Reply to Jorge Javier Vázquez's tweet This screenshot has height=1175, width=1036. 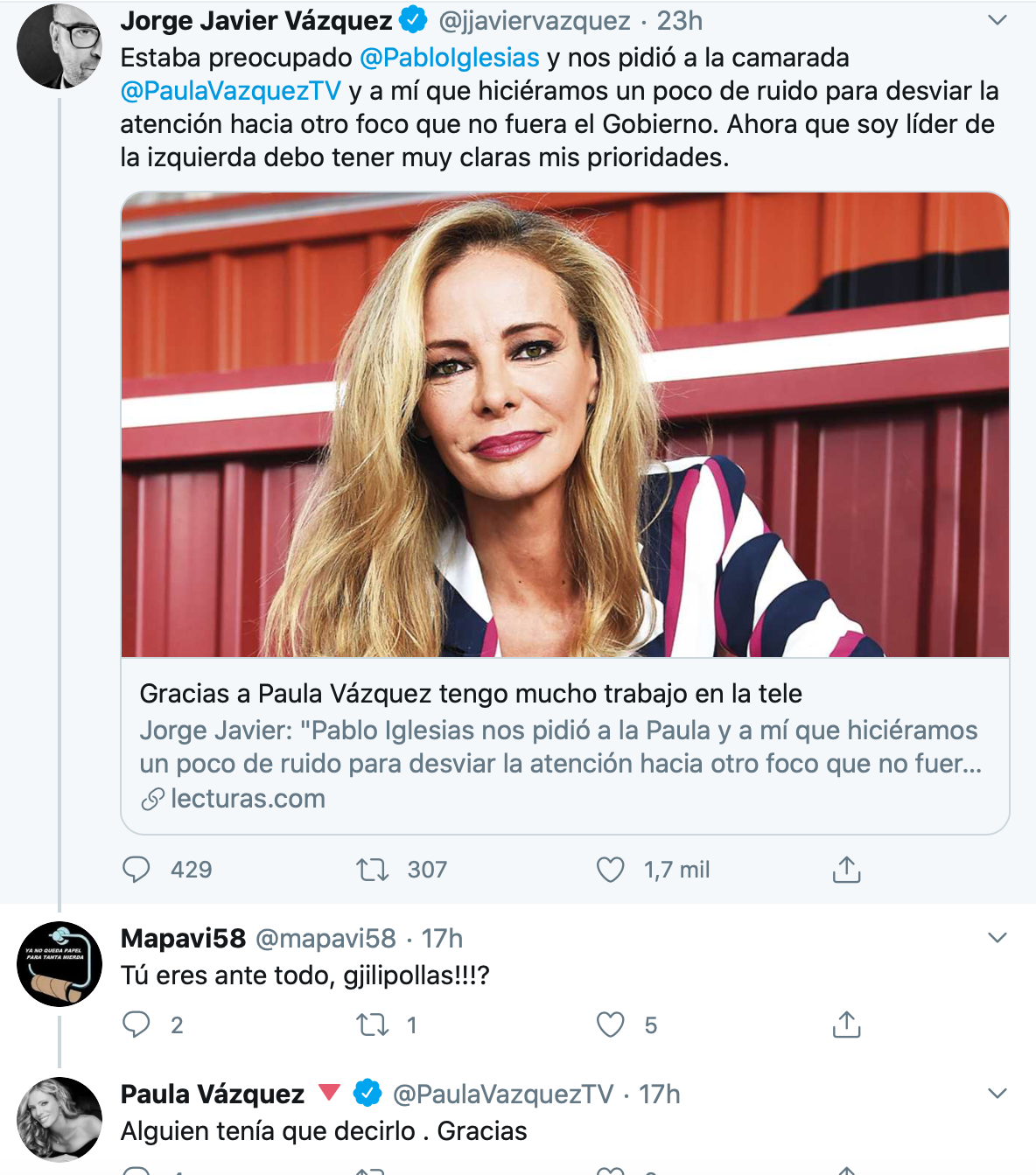(136, 870)
